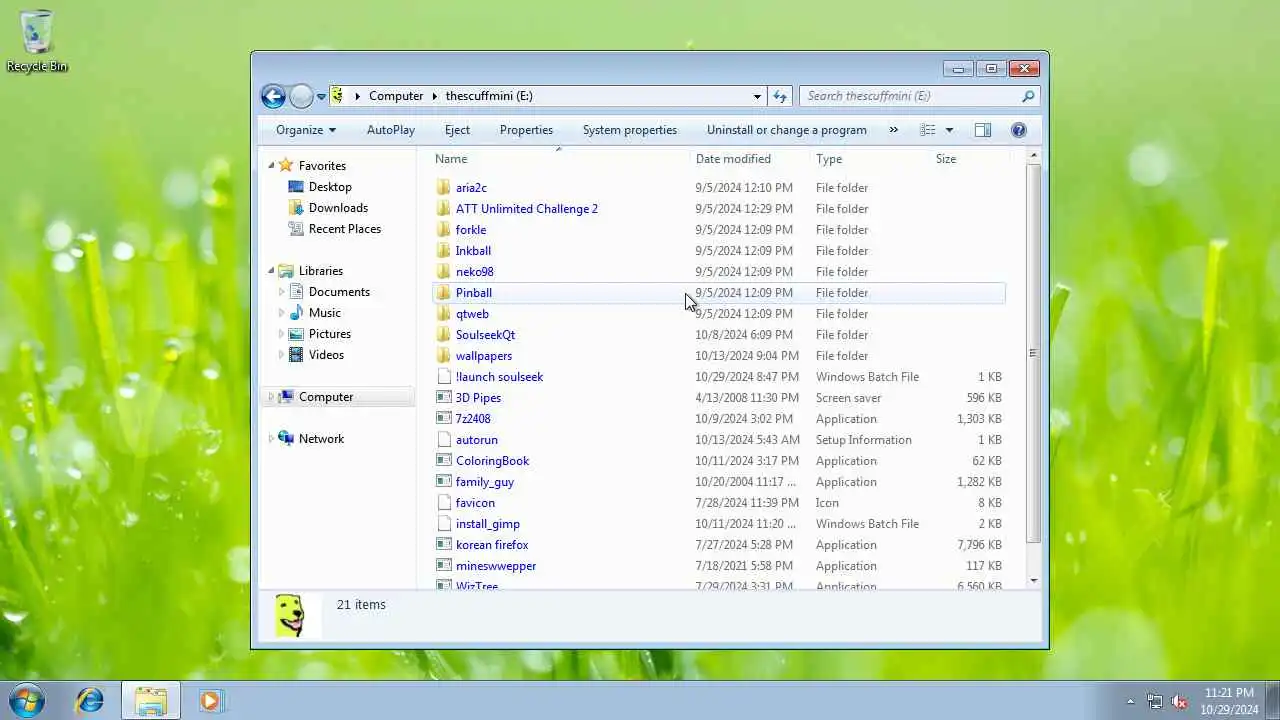This screenshot has height=720, width=1280.
Task: Select the 3D Pipes screen saver icon
Action: (x=444, y=398)
